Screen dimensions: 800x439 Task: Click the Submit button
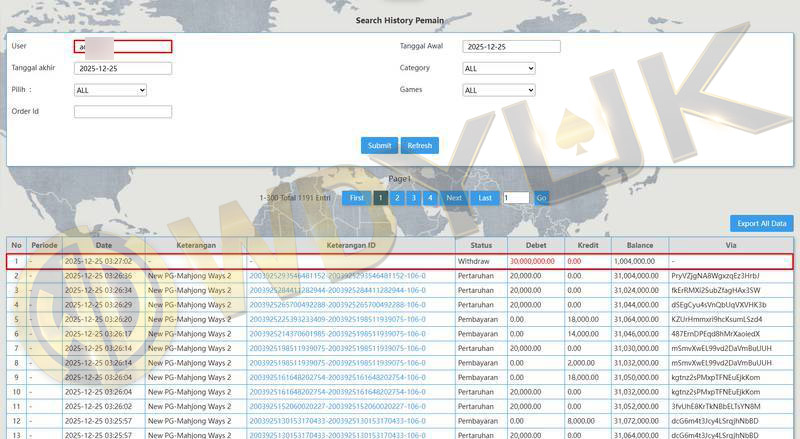click(x=379, y=146)
